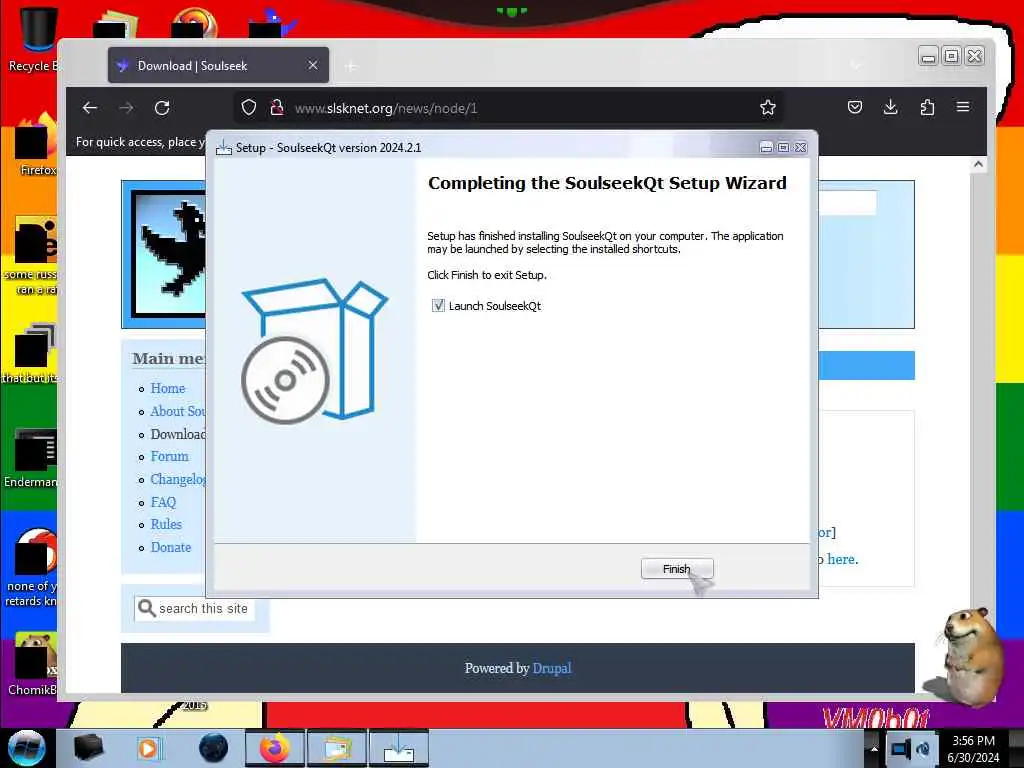The height and width of the screenshot is (768, 1024).
Task: Select the Enderman desktop icon
Action: click(x=33, y=458)
